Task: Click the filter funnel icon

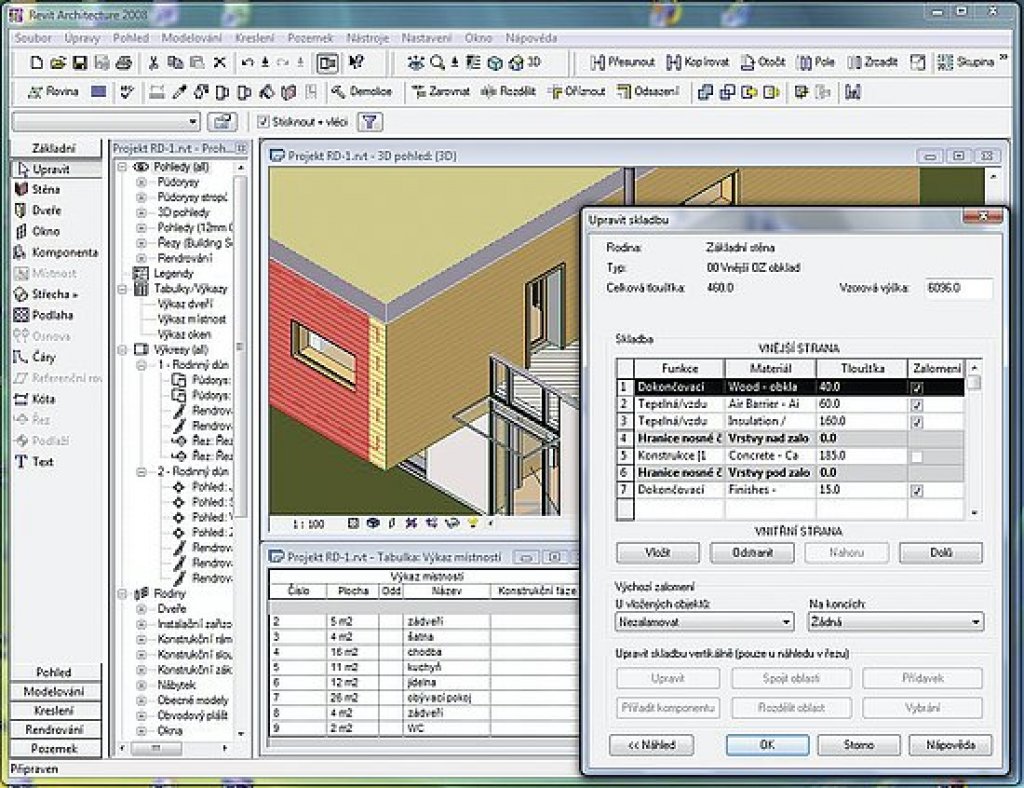Action: (370, 121)
